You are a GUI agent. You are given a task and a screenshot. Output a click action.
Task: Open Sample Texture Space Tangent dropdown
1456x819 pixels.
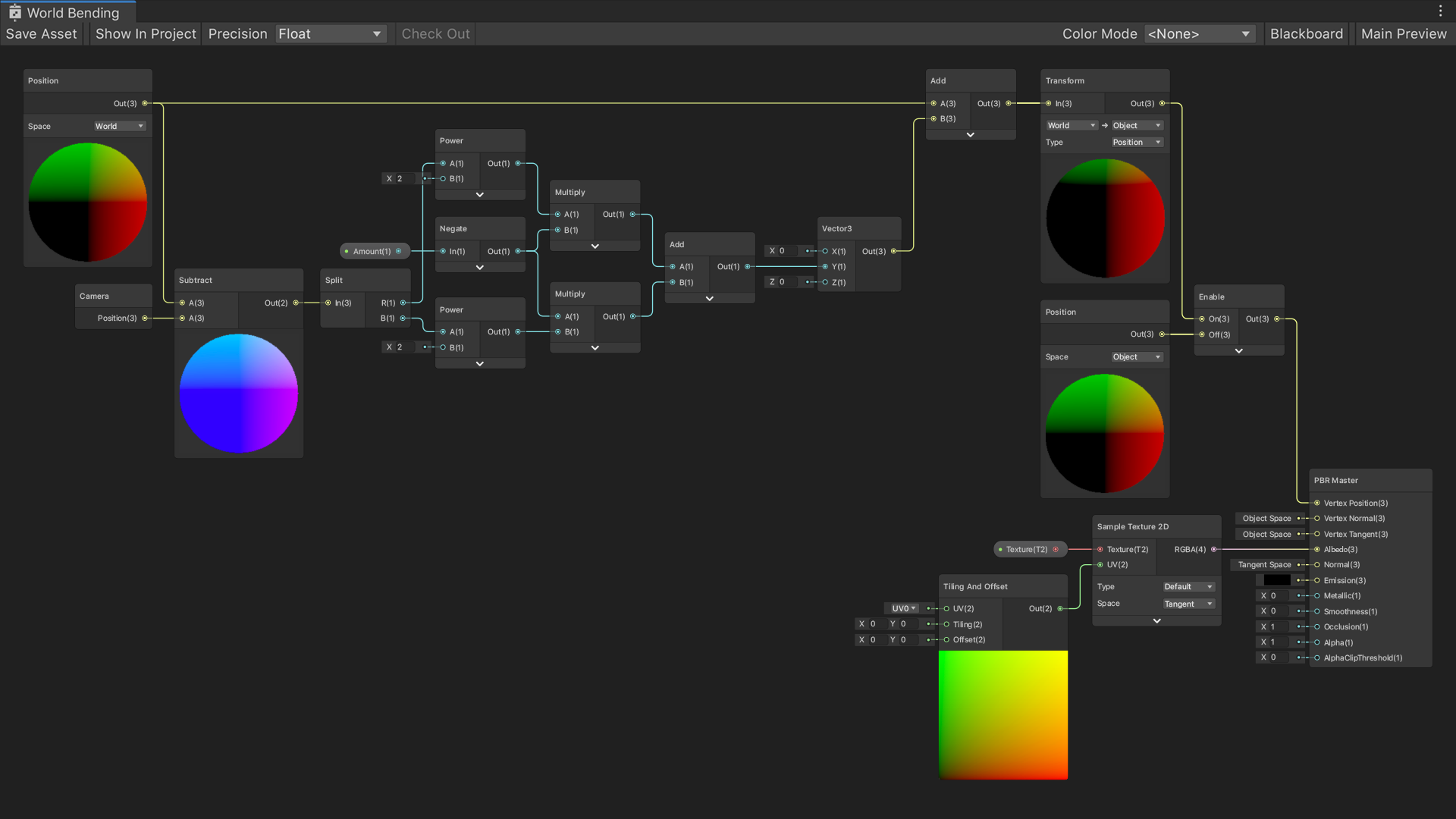(1188, 604)
